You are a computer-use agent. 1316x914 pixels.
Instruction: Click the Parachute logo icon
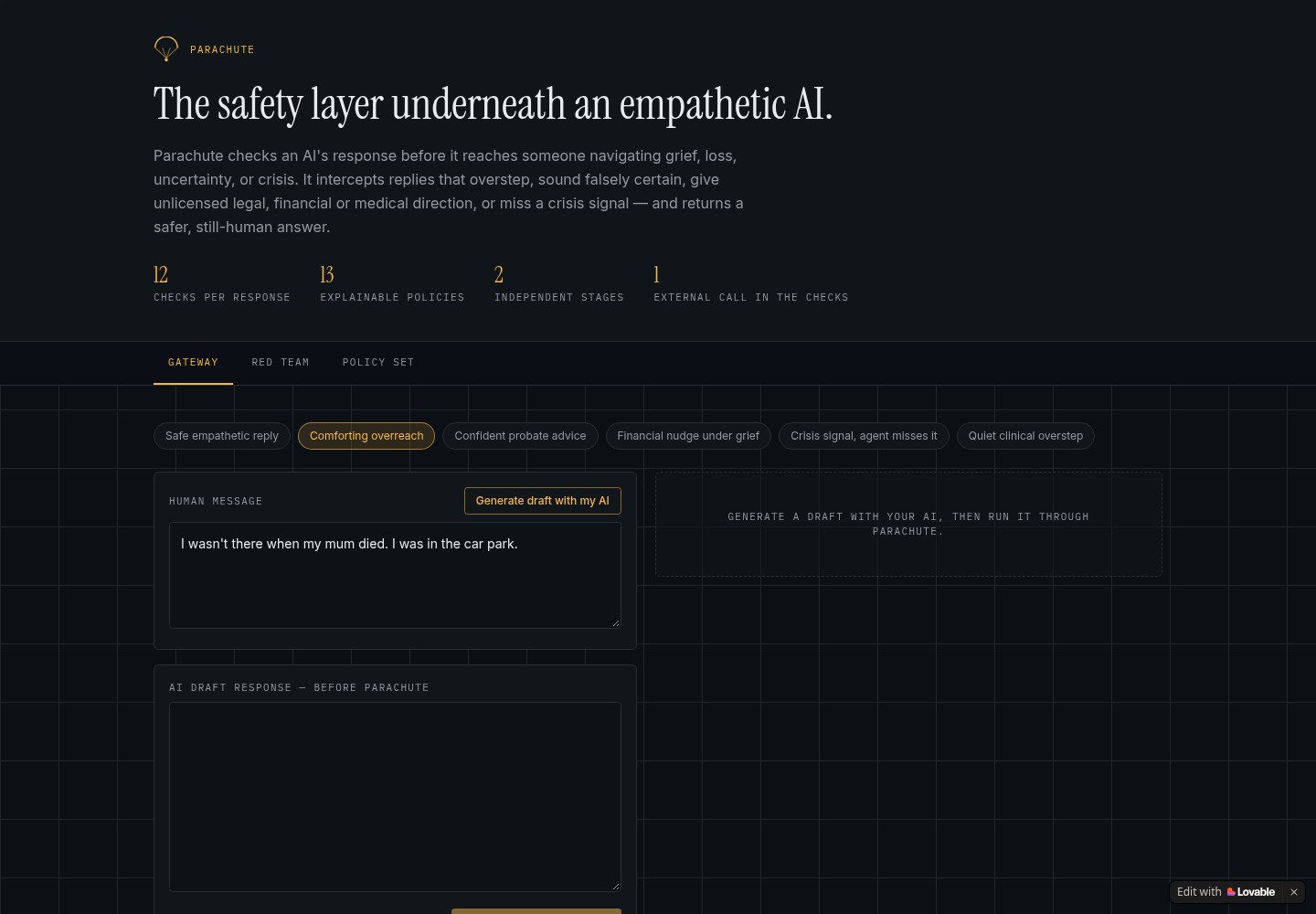(x=165, y=48)
